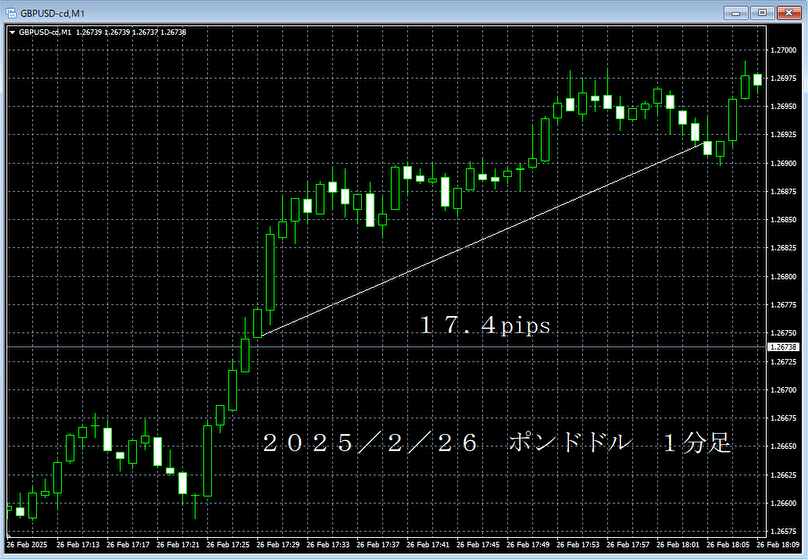Screen dimensions: 808x560
Task: Click the 26 Feb 17:49 time label
Action: click(528, 545)
